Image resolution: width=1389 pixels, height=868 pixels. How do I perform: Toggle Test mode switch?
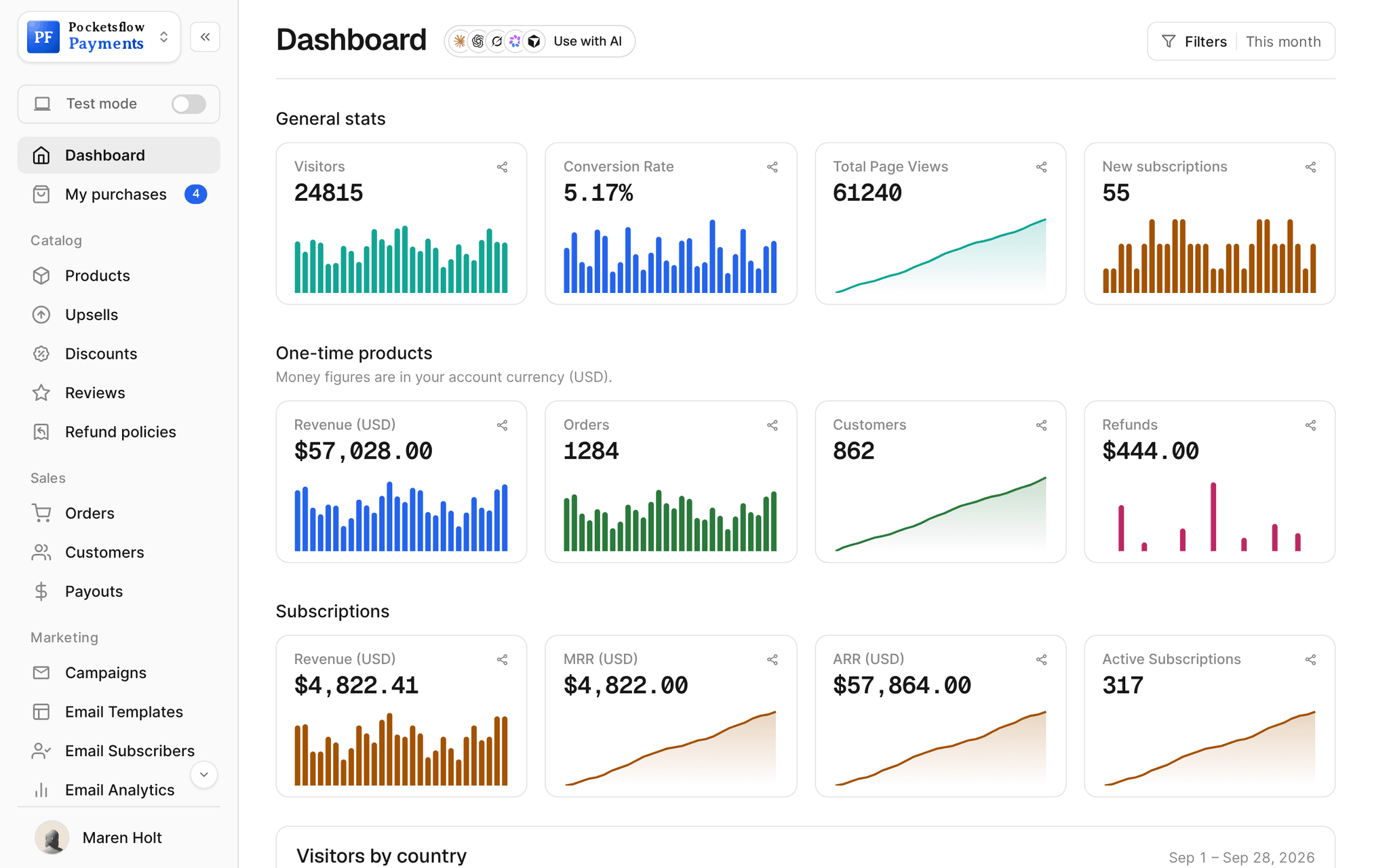pyautogui.click(x=189, y=104)
